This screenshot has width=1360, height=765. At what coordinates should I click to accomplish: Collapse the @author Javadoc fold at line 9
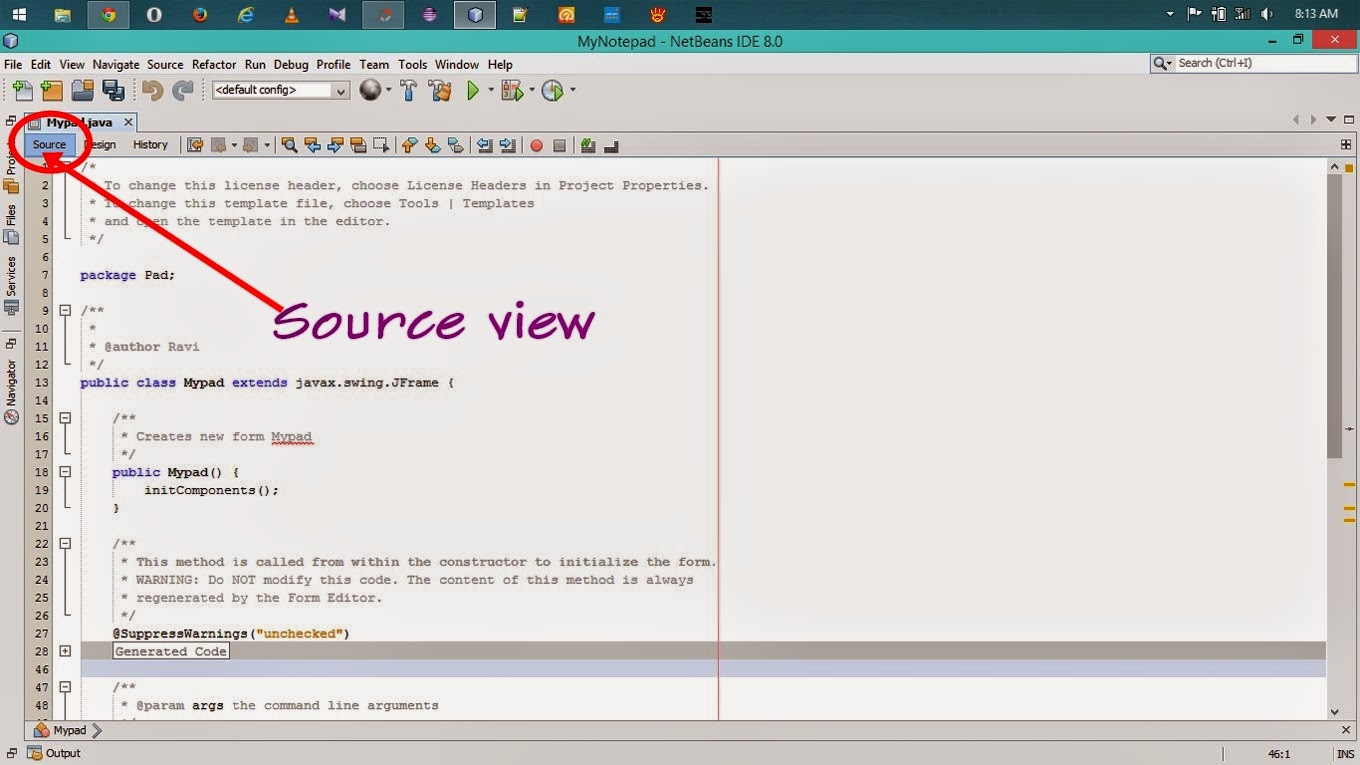coord(66,310)
